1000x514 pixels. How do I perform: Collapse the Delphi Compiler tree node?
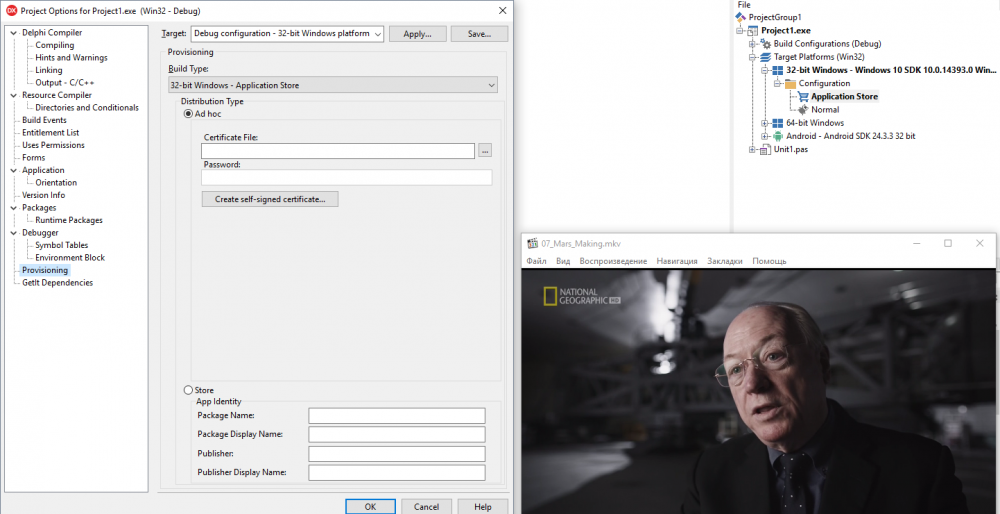pyautogui.click(x=15, y=33)
